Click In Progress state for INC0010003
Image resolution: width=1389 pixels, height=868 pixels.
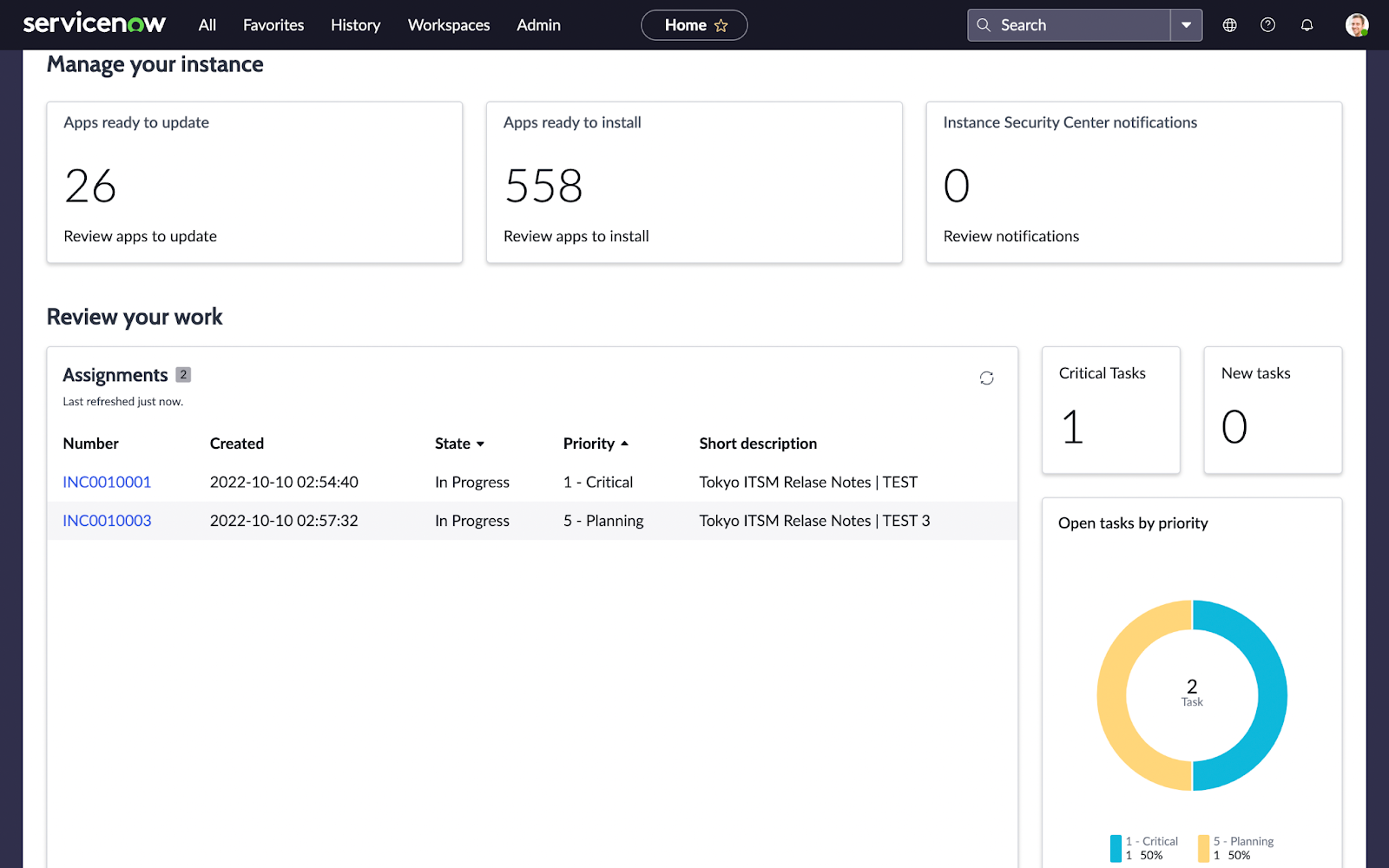[472, 521]
